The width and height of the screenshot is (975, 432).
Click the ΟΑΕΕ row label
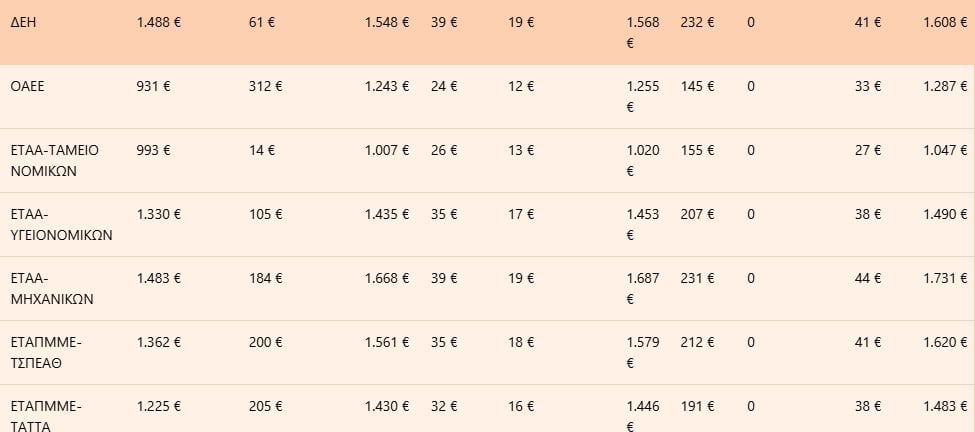[27, 86]
